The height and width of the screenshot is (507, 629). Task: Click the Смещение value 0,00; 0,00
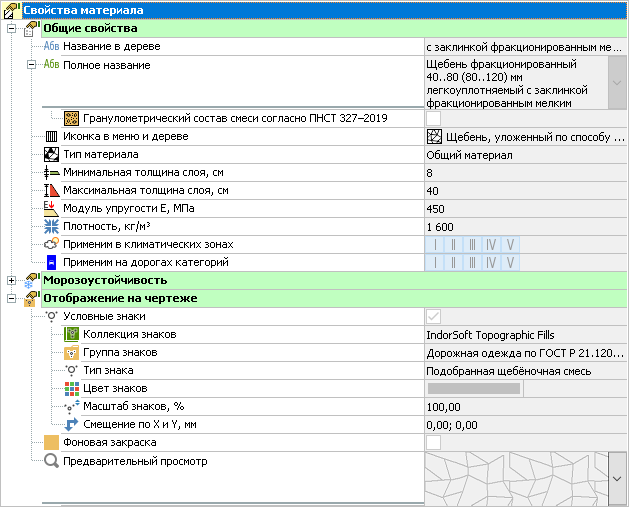526,425
